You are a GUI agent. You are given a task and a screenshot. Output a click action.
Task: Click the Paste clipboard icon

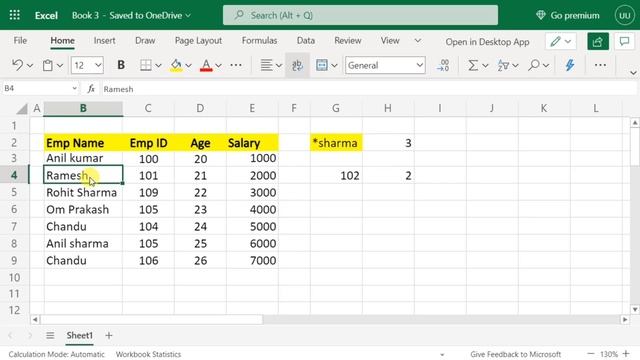point(48,65)
